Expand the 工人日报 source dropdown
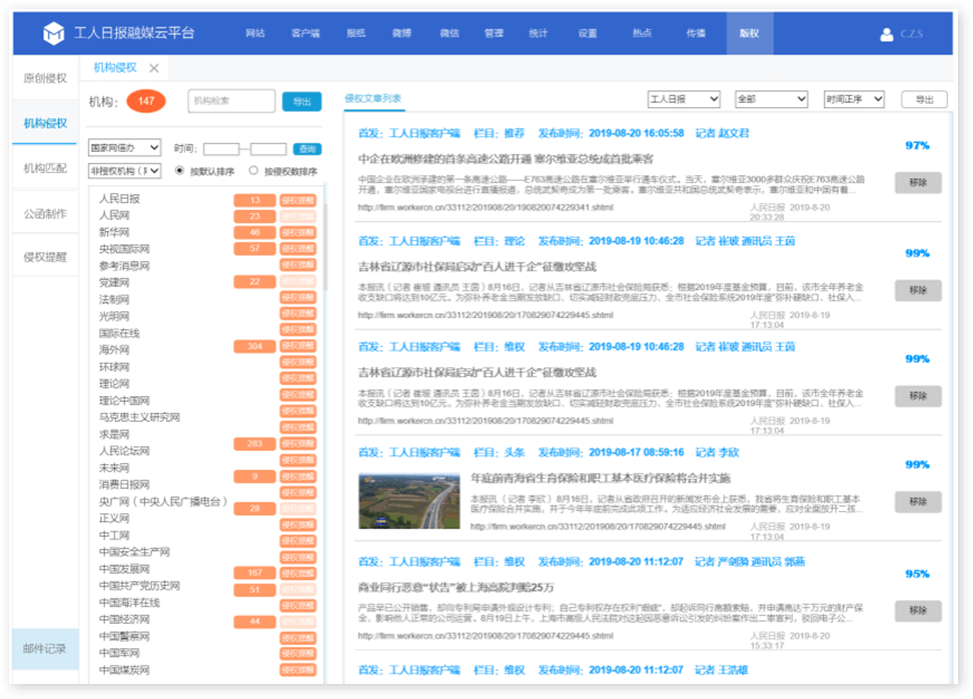973x699 pixels. click(x=684, y=99)
